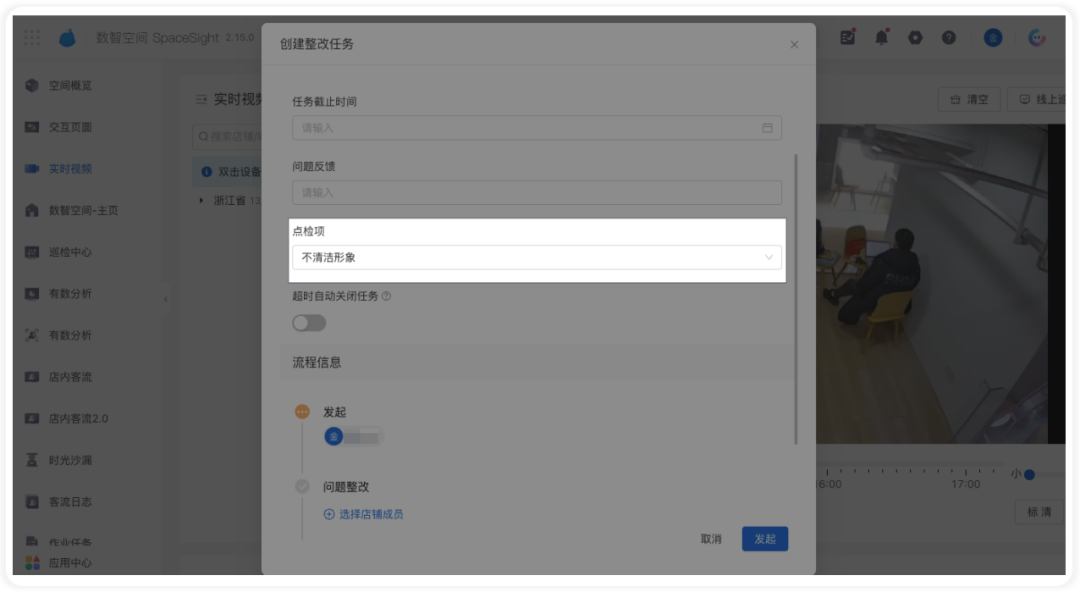Click the blue user avatar in header
1080x592 pixels.
tap(993, 38)
